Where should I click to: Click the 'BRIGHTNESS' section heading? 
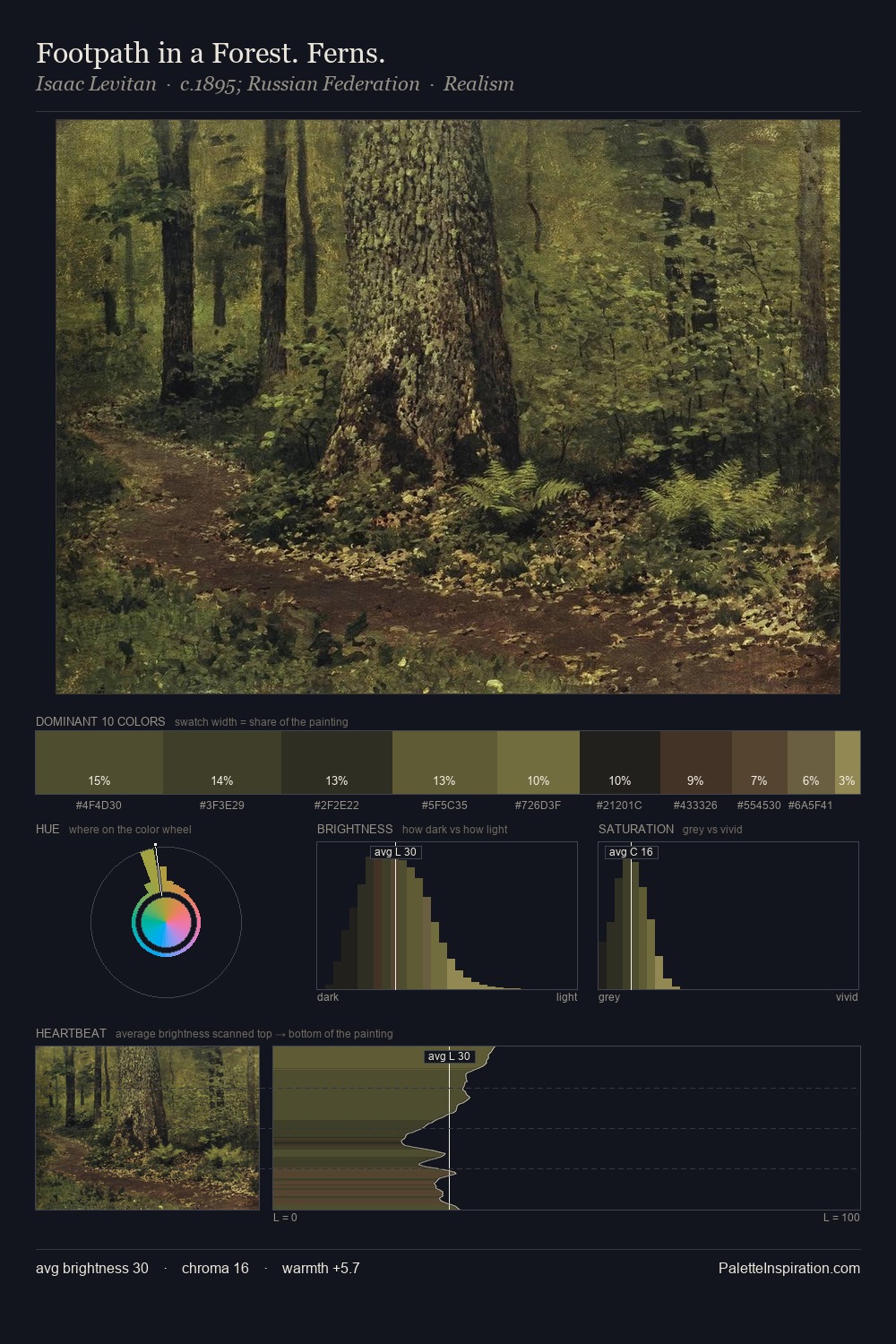click(355, 829)
